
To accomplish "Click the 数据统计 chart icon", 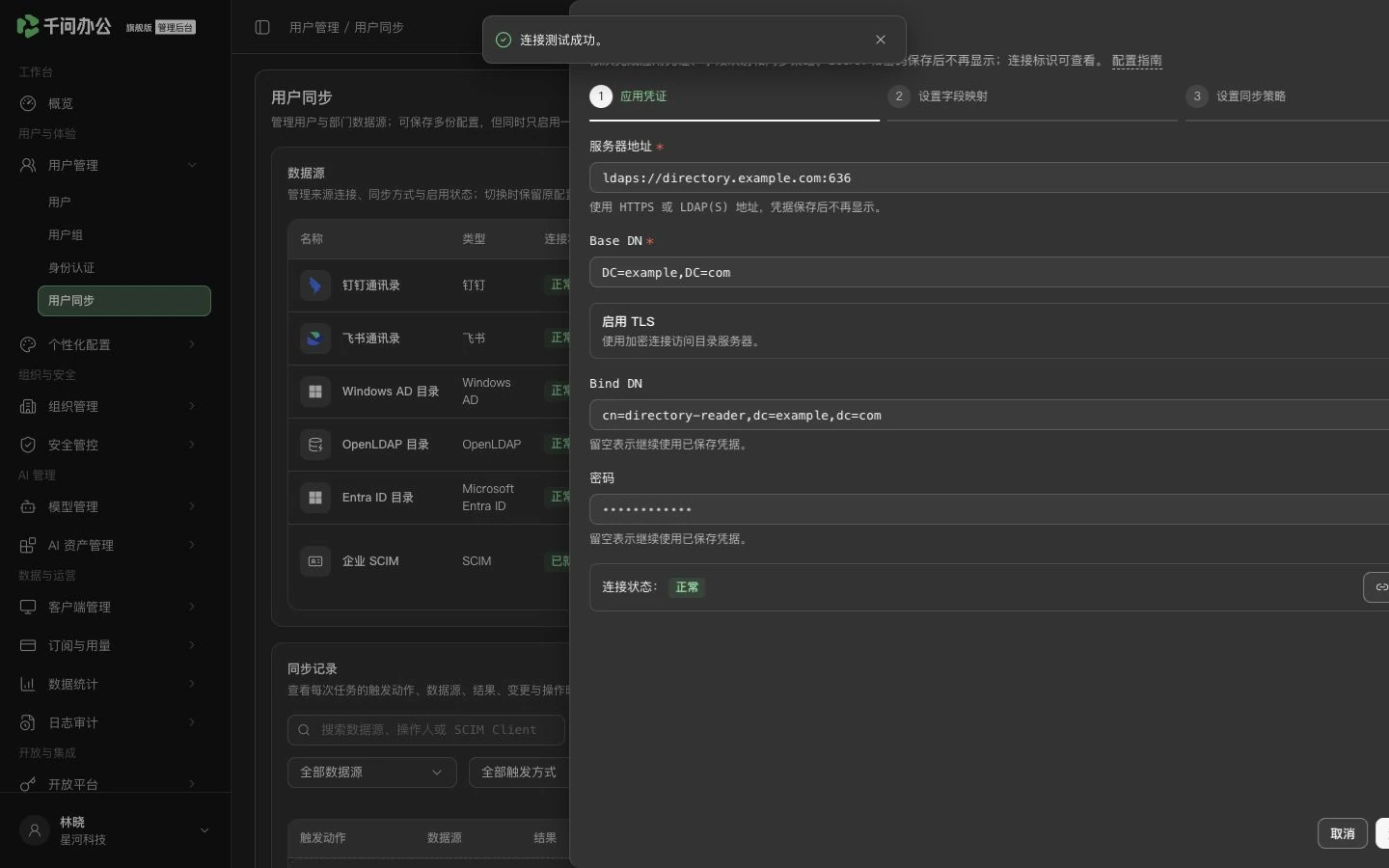I will click(28, 684).
